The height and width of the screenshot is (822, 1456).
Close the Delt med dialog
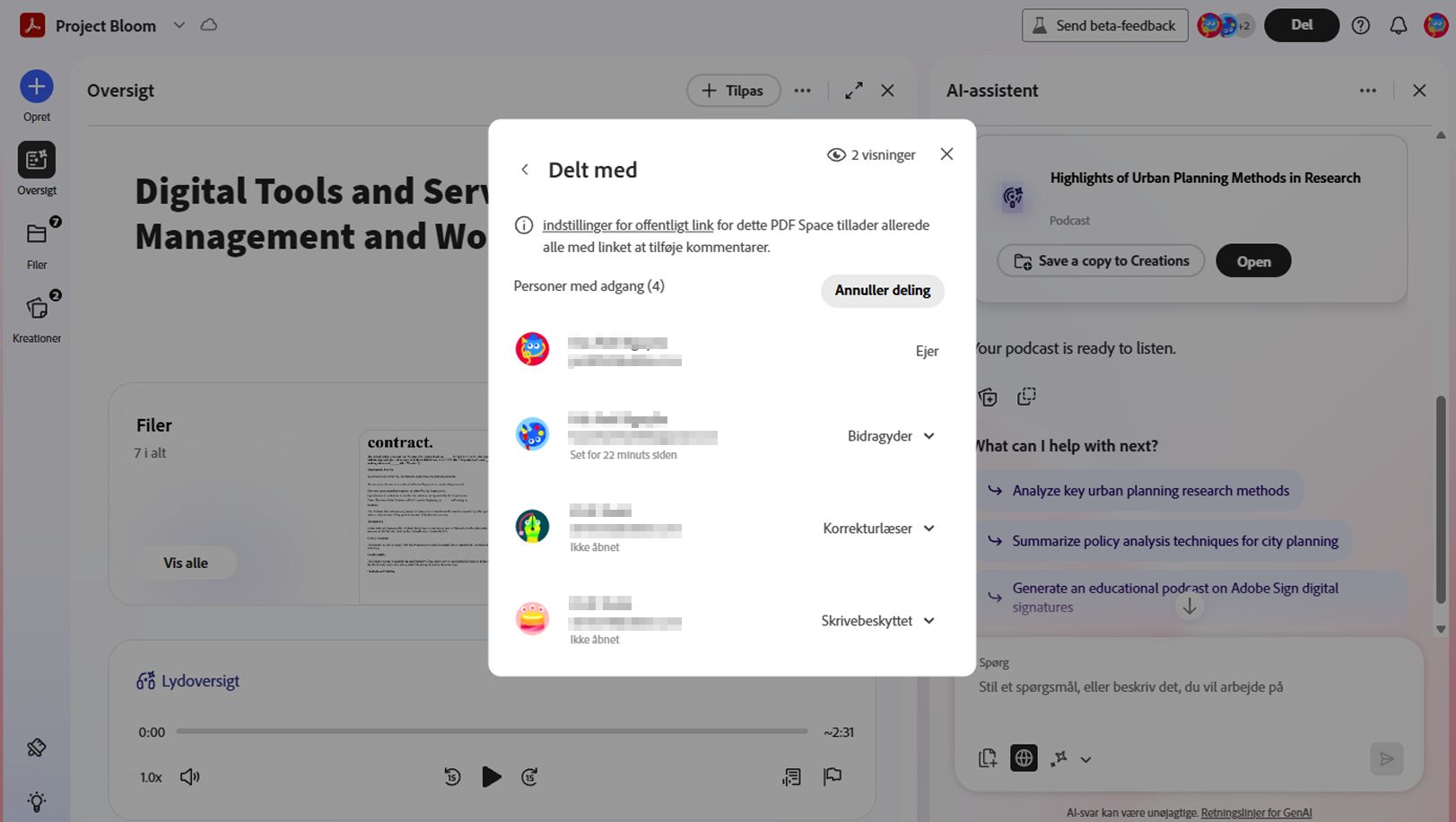(946, 154)
